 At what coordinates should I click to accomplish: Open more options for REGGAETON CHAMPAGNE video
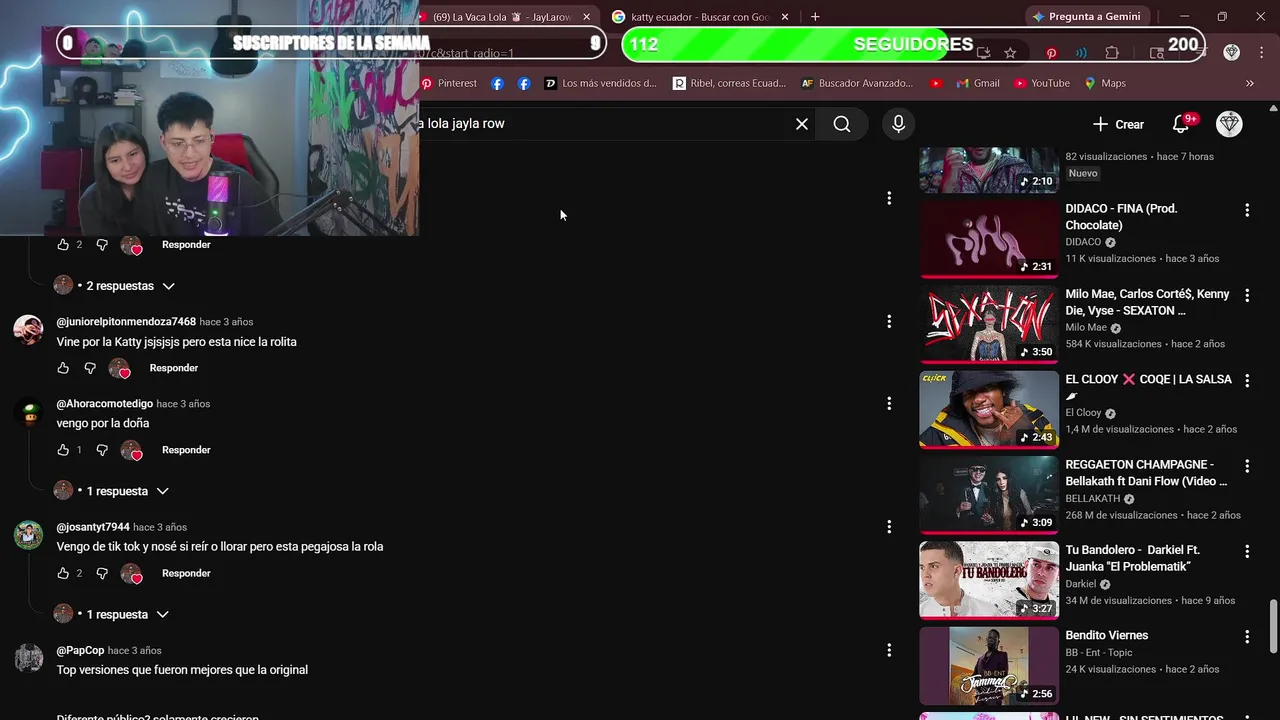[1247, 466]
